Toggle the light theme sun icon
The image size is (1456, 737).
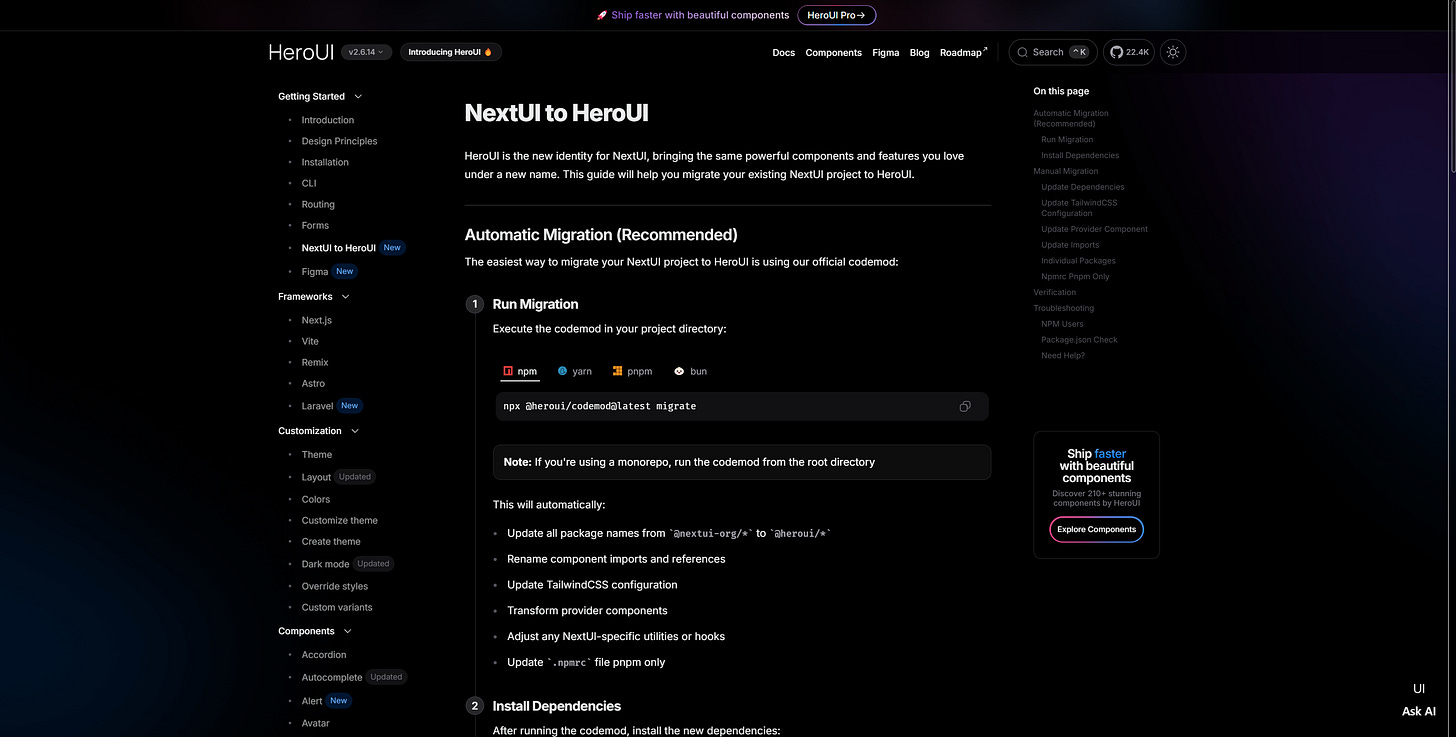pyautogui.click(x=1173, y=52)
